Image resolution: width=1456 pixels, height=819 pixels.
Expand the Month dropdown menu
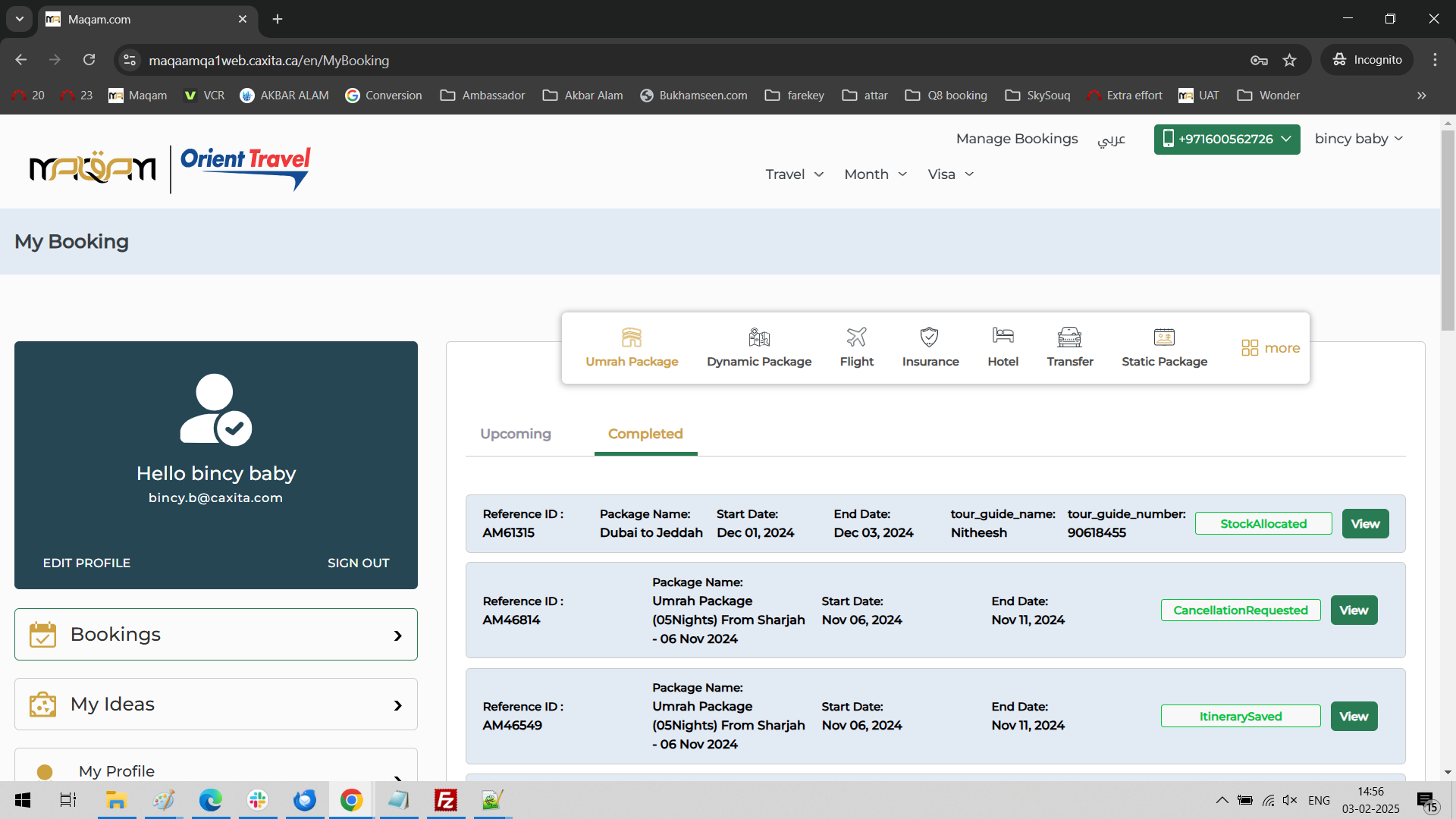coord(875,174)
